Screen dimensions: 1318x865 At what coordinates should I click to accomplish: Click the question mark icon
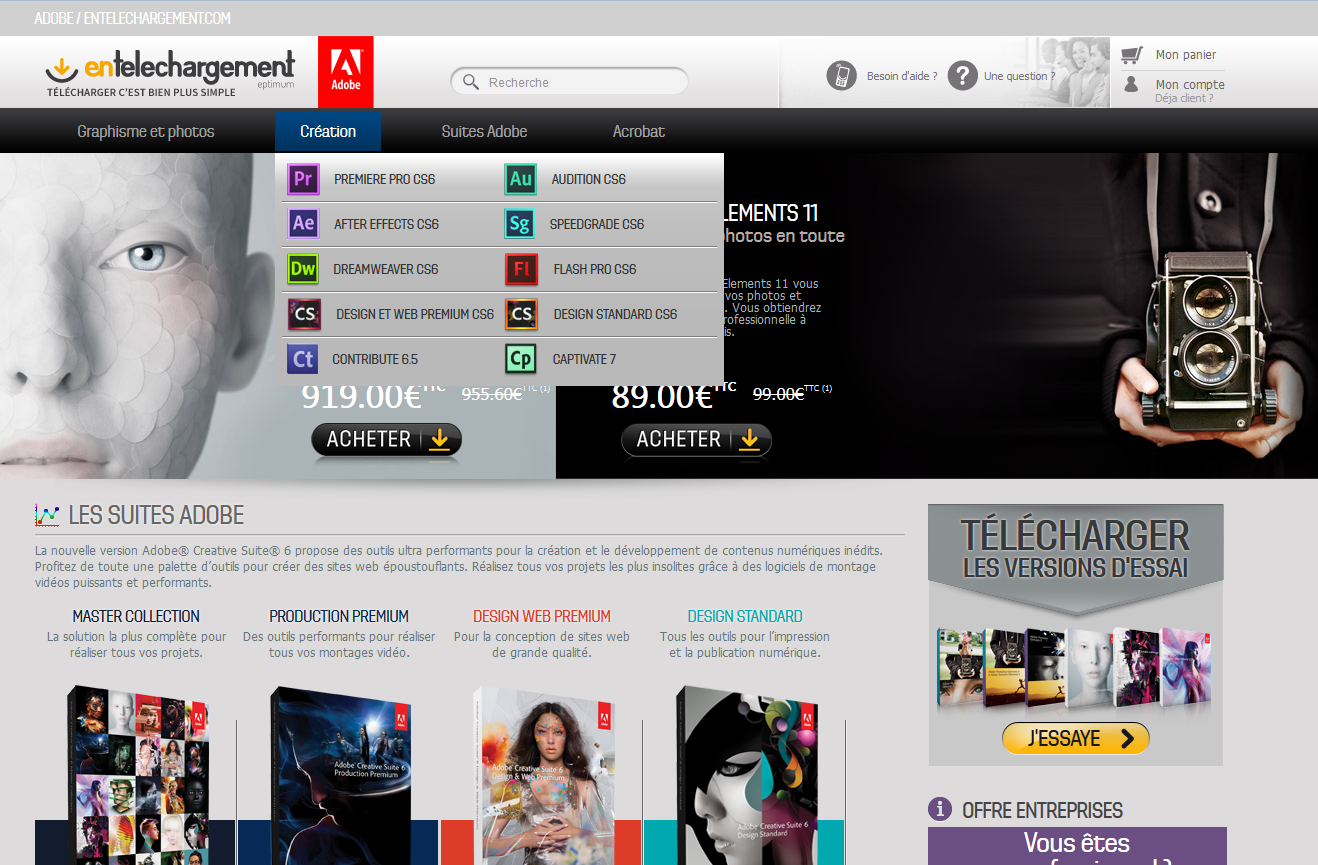coord(962,75)
